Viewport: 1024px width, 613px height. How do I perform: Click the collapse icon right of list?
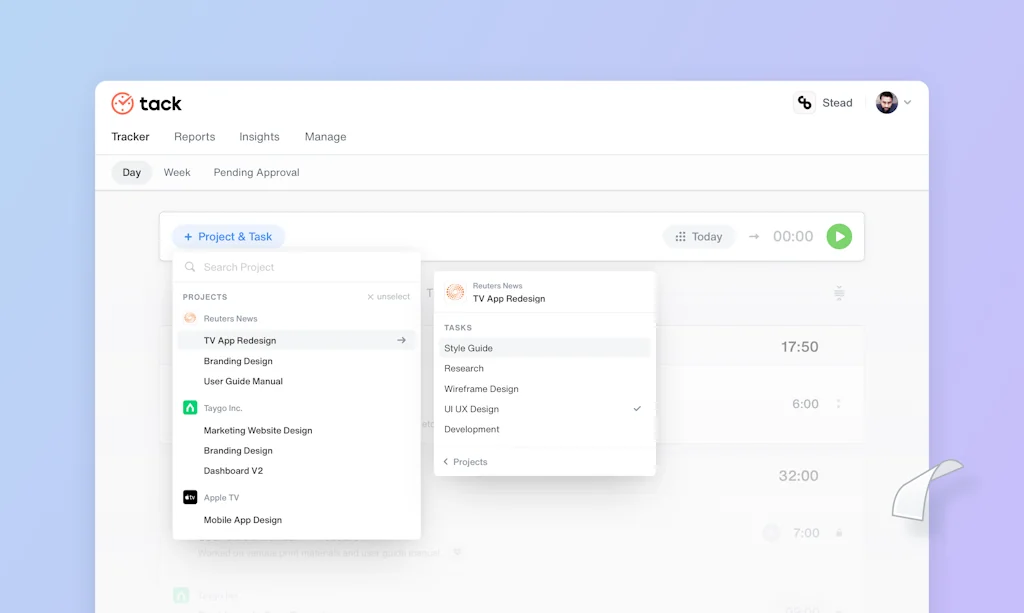839,293
